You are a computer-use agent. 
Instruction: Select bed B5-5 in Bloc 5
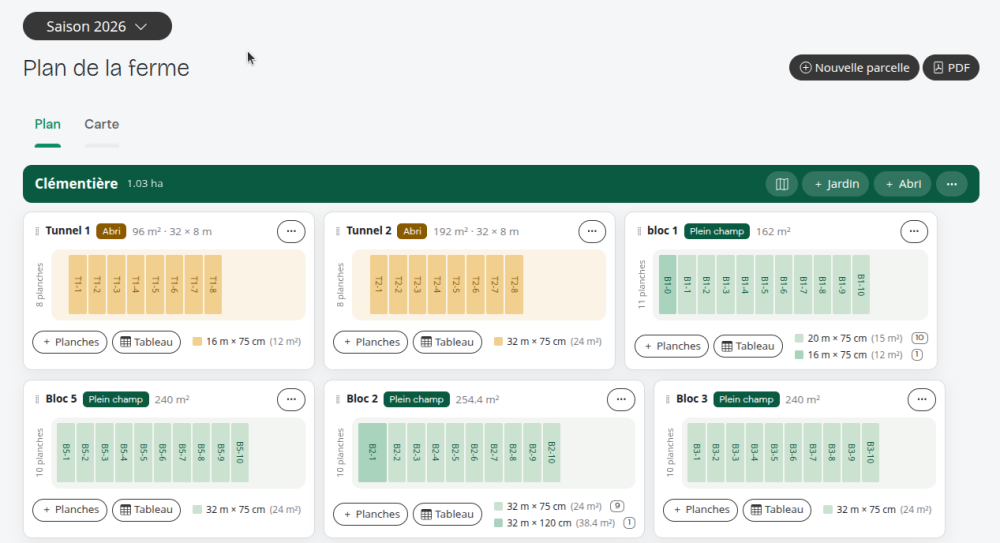143,452
